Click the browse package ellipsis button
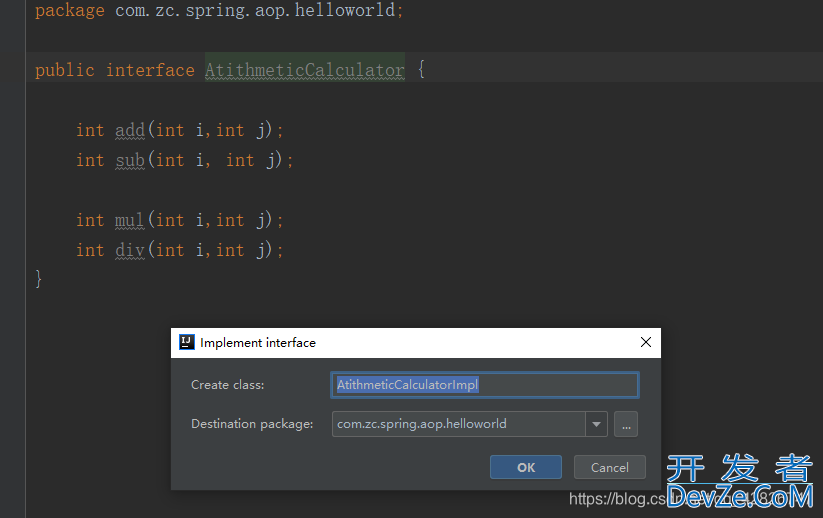This screenshot has width=823, height=518. [626, 424]
